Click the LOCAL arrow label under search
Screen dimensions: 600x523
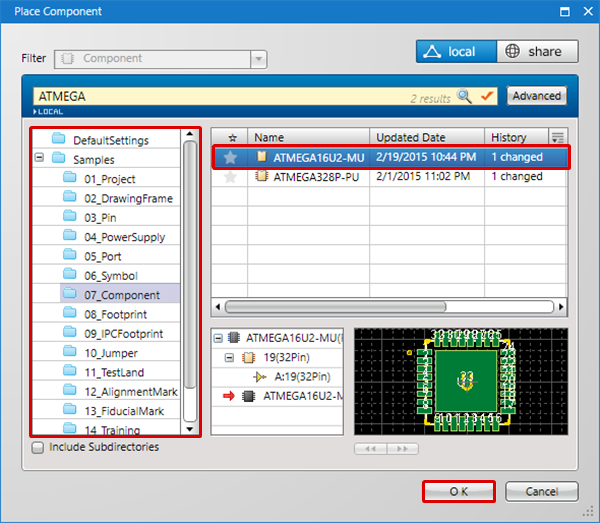point(48,112)
